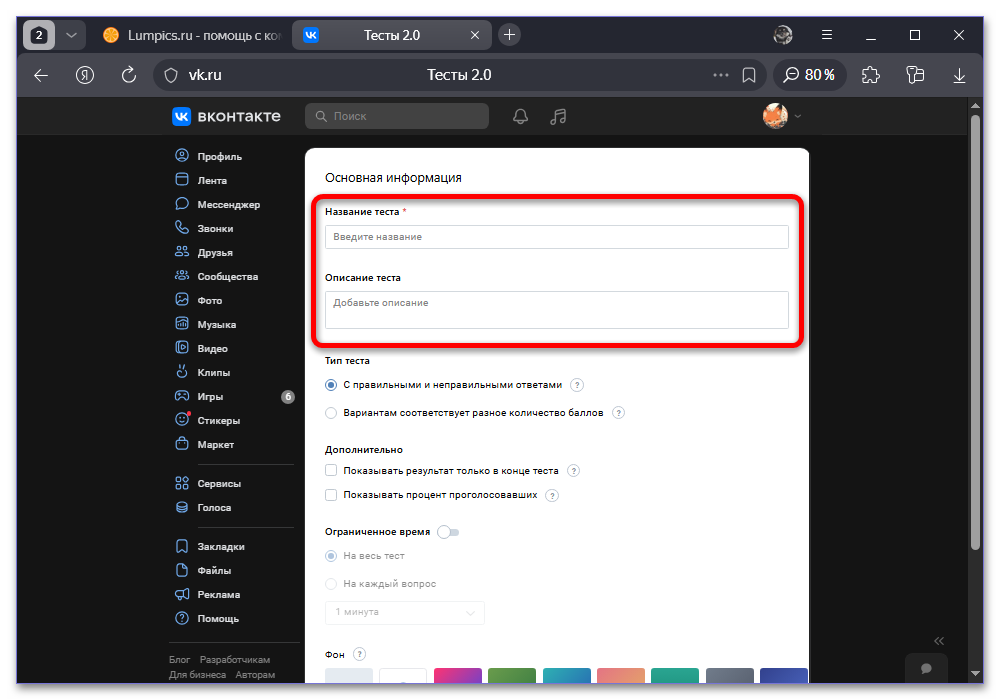Click the help icon next to Фон

pos(360,654)
